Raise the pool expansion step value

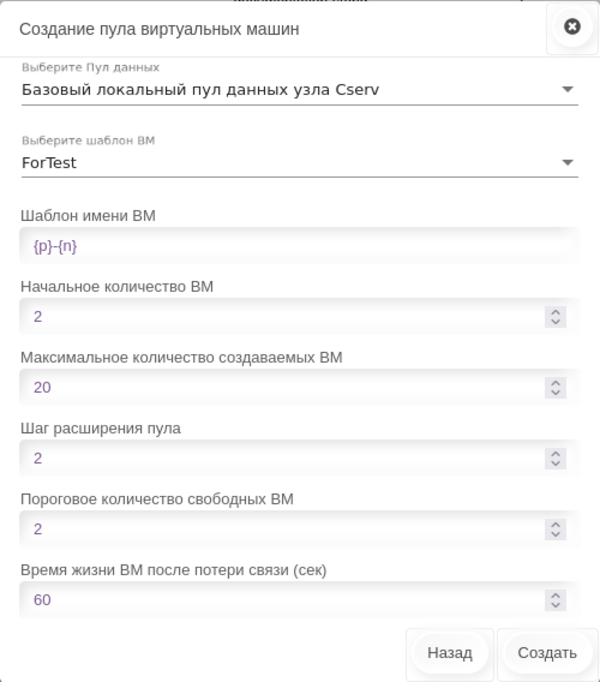click(556, 454)
